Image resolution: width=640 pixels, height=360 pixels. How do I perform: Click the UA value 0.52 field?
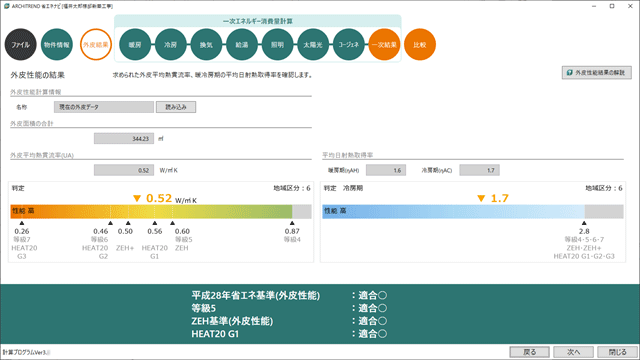[x=124, y=170]
